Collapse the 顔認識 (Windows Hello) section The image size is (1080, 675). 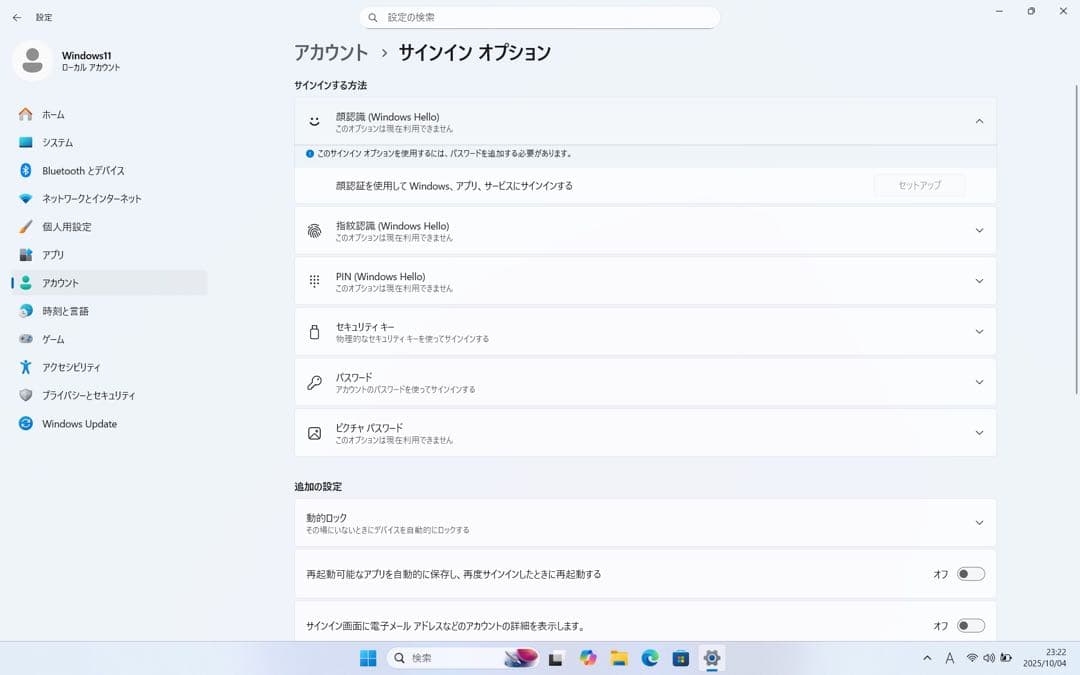[x=978, y=120]
